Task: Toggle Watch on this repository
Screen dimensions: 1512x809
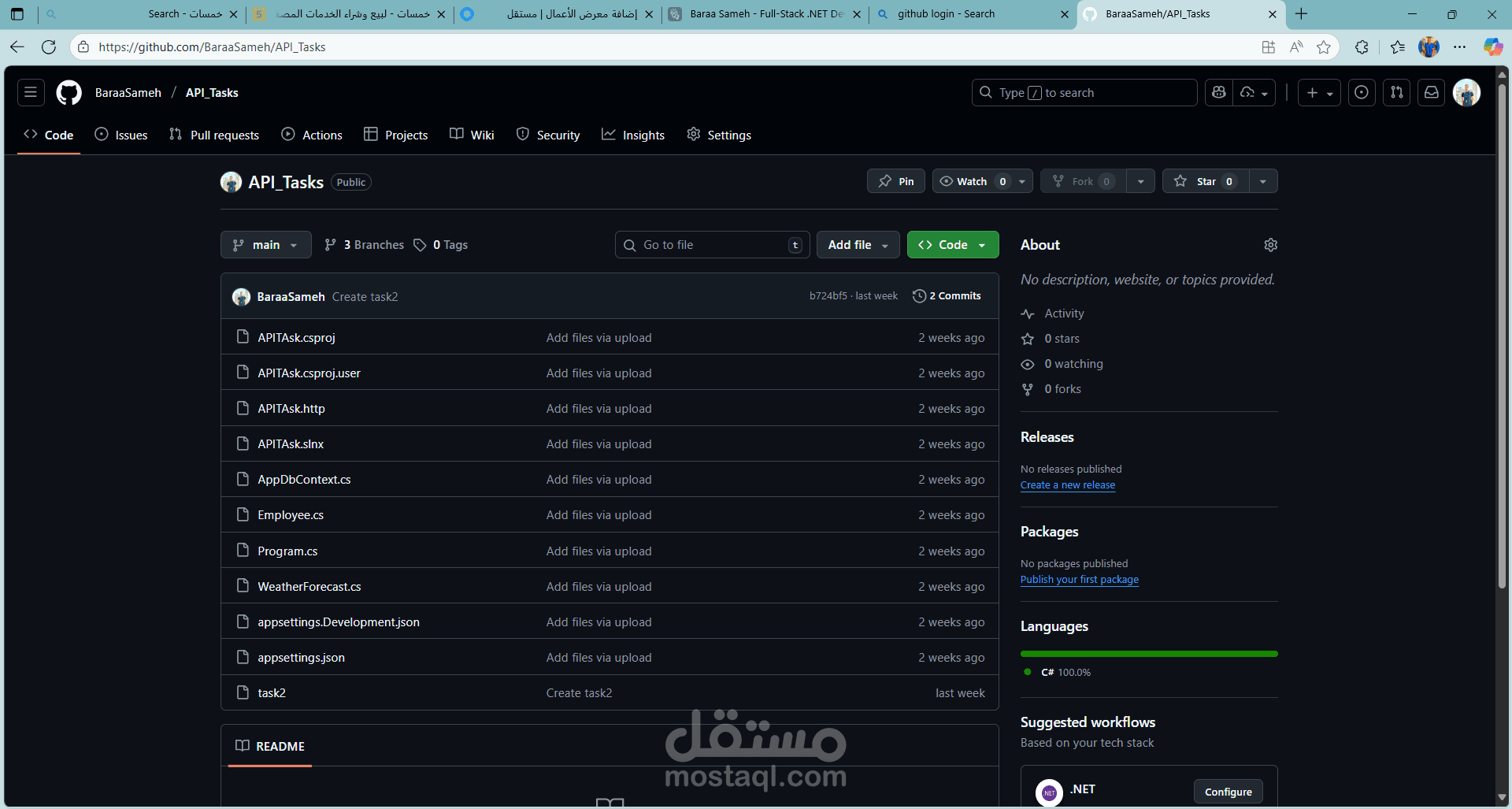Action: (973, 181)
